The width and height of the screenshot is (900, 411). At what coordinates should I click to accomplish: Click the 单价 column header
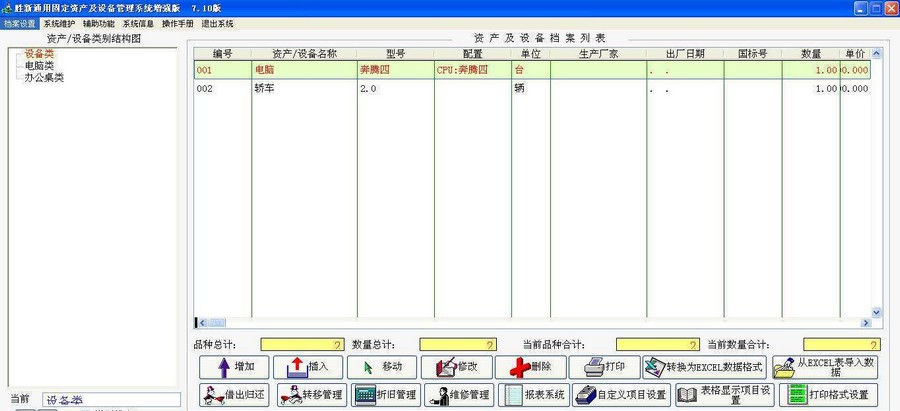coord(855,54)
